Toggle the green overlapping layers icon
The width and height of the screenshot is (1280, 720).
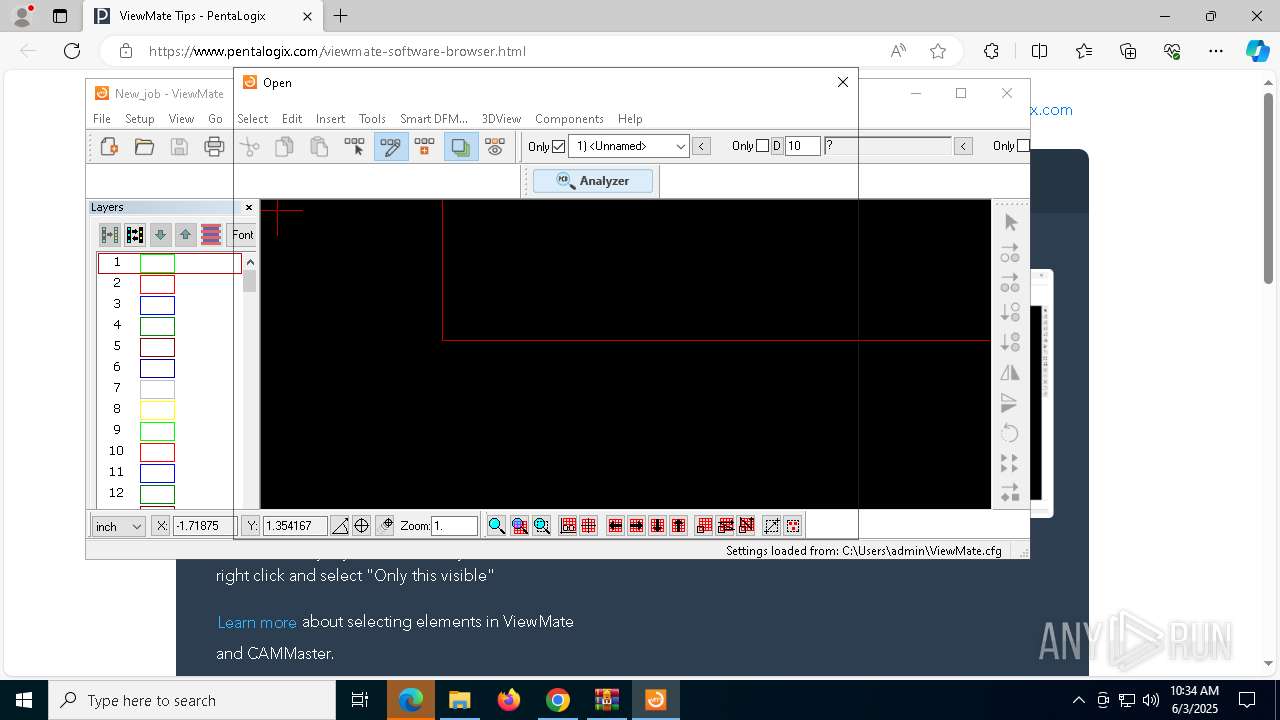click(460, 147)
